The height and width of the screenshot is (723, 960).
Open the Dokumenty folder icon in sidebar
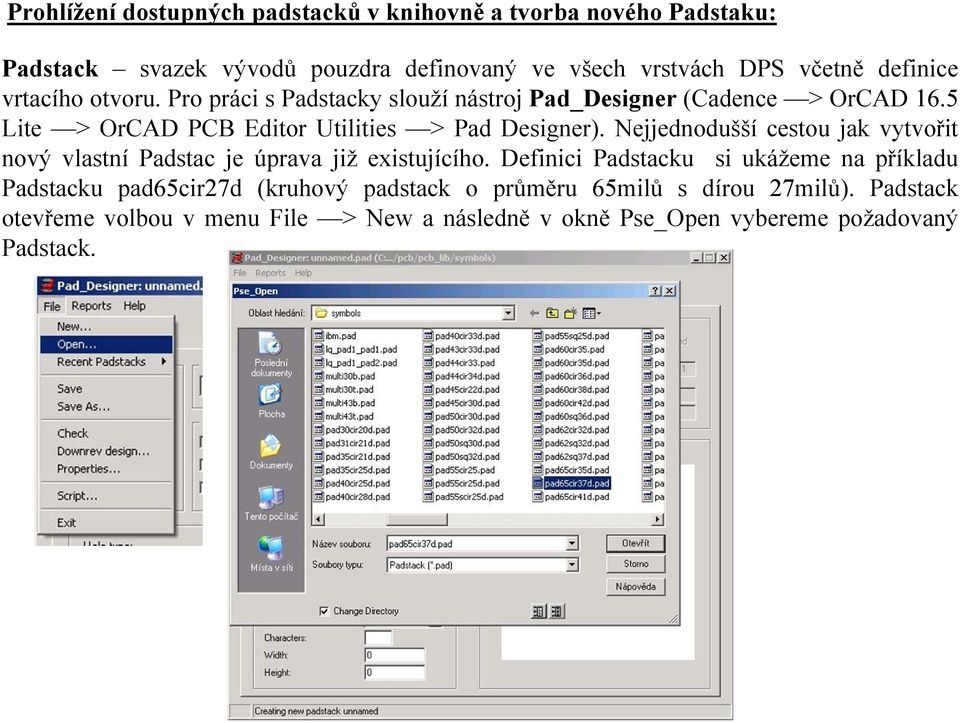coord(270,446)
